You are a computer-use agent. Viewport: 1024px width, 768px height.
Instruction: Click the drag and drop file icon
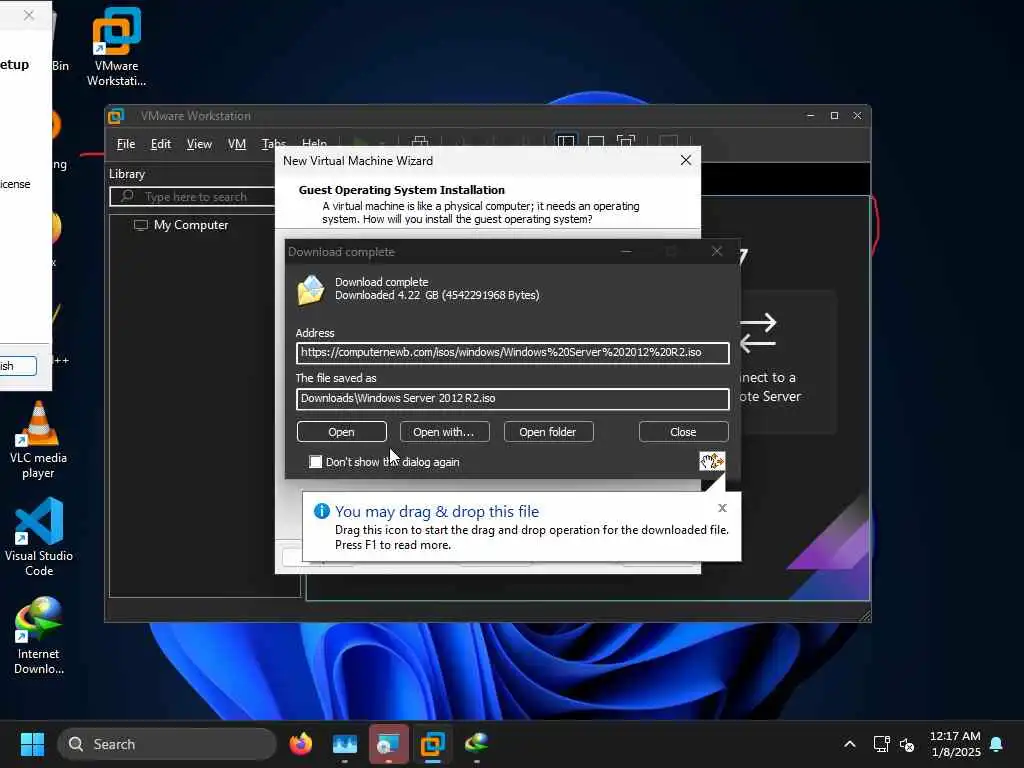(x=712, y=461)
